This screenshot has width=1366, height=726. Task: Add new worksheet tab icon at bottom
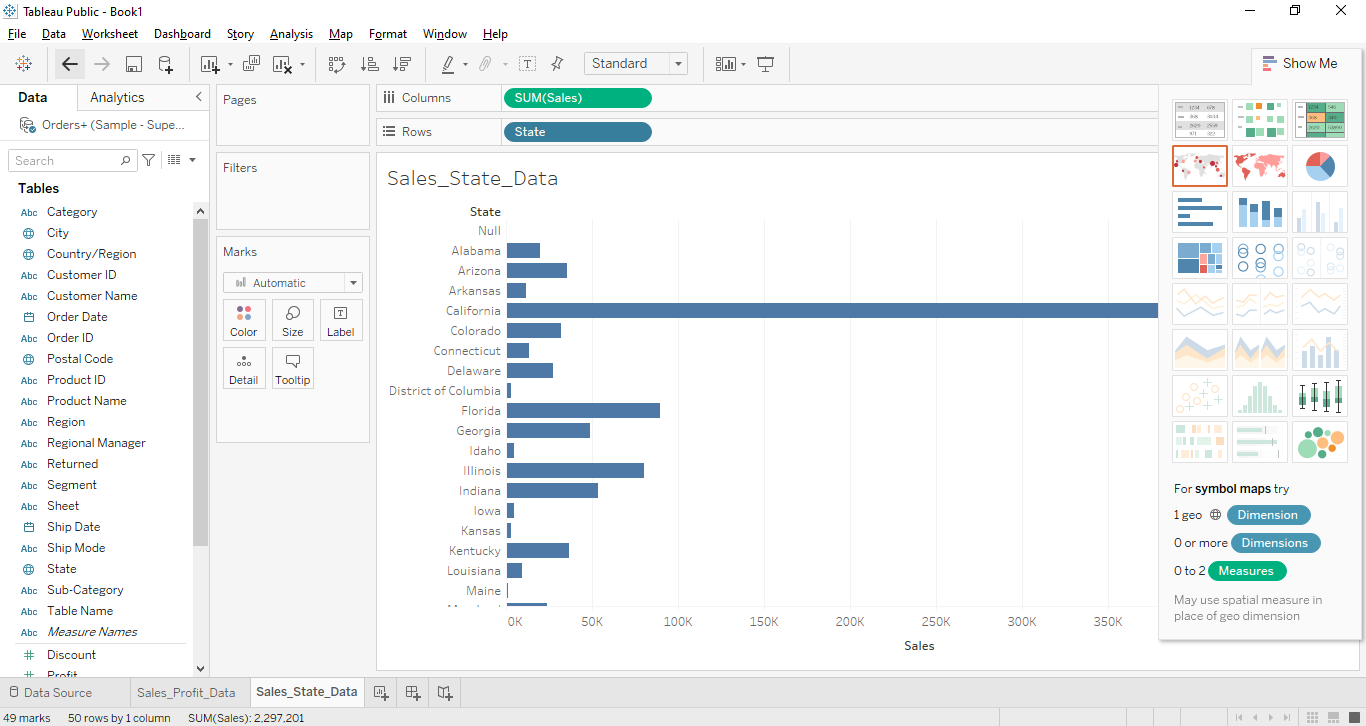(x=380, y=692)
